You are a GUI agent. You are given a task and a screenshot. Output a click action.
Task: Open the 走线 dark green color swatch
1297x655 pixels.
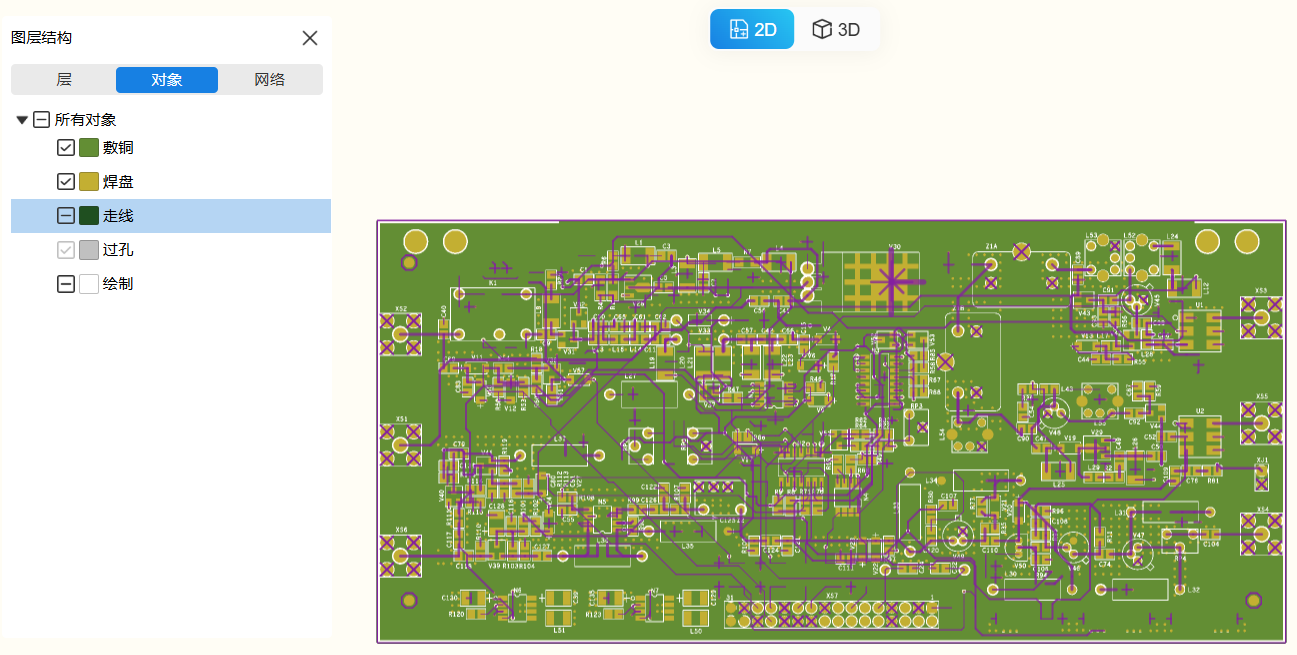(x=89, y=216)
